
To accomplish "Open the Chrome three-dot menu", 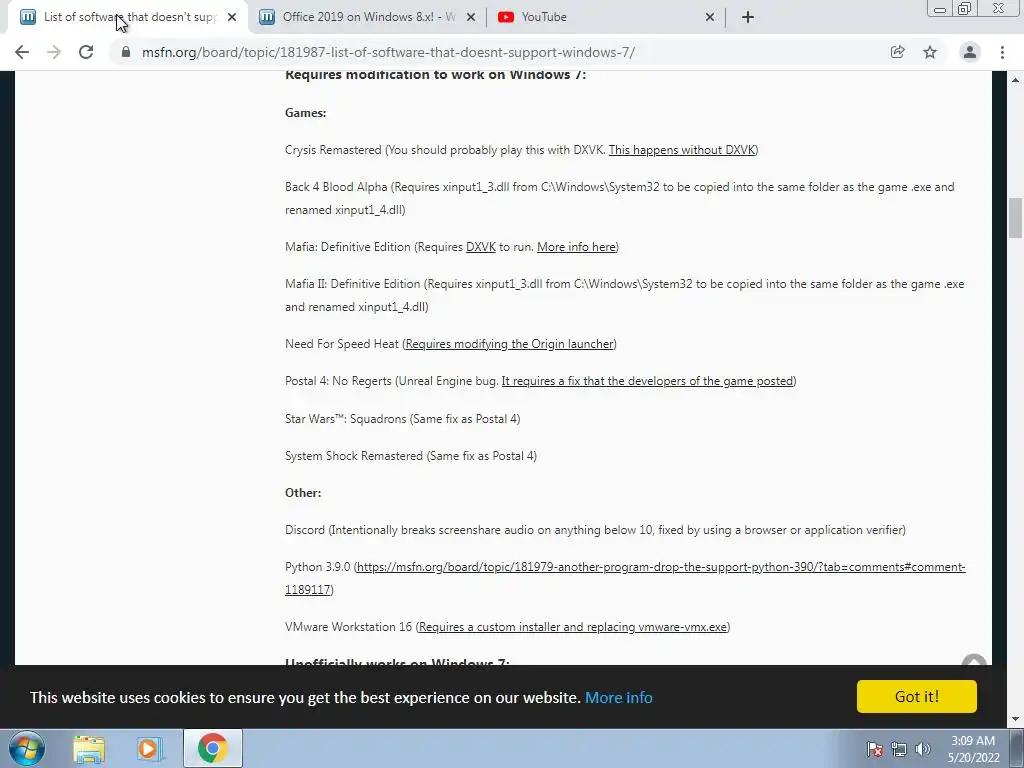I will point(1002,52).
